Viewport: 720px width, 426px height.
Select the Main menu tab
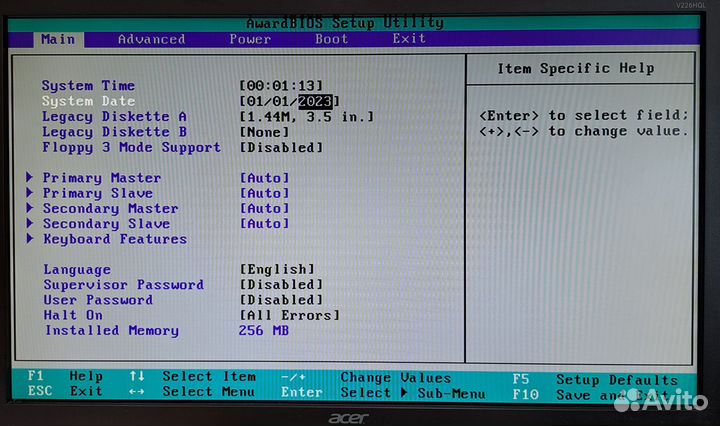click(x=58, y=39)
